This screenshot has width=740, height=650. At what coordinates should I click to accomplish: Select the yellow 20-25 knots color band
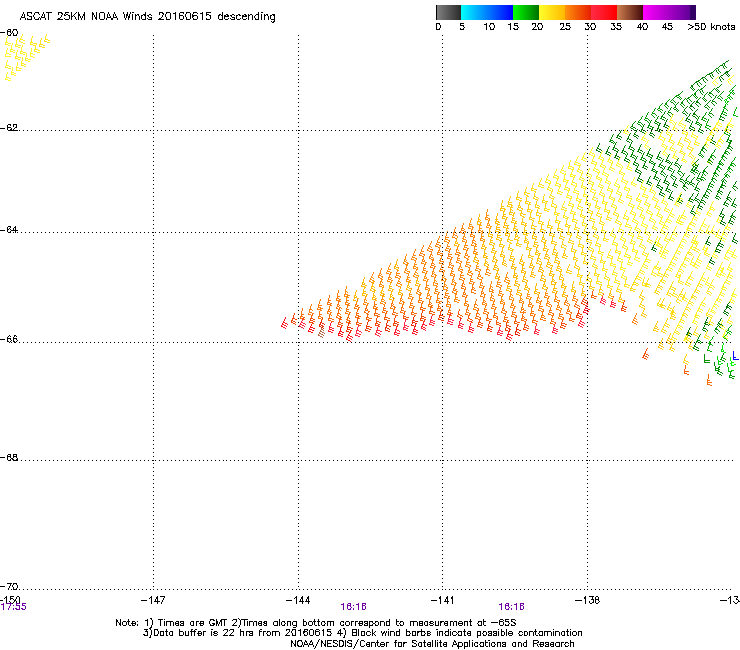(552, 12)
